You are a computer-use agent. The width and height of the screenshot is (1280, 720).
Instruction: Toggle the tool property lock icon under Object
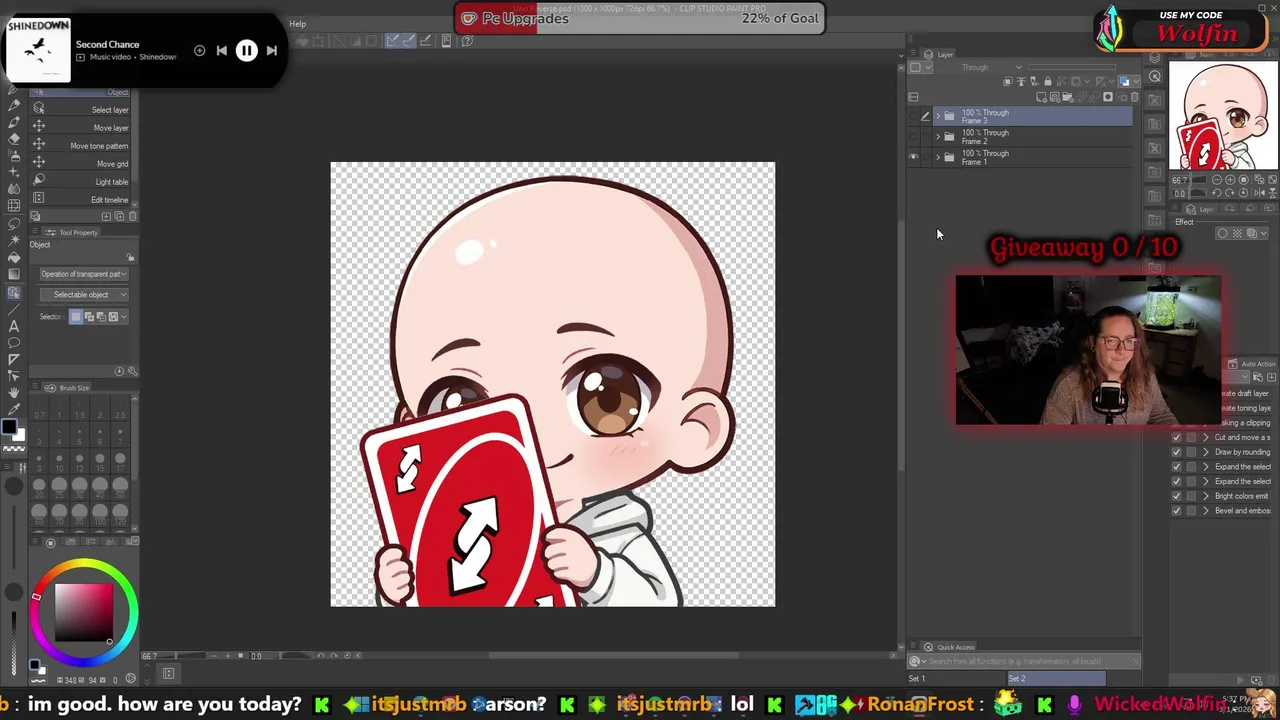pyautogui.click(x=130, y=257)
